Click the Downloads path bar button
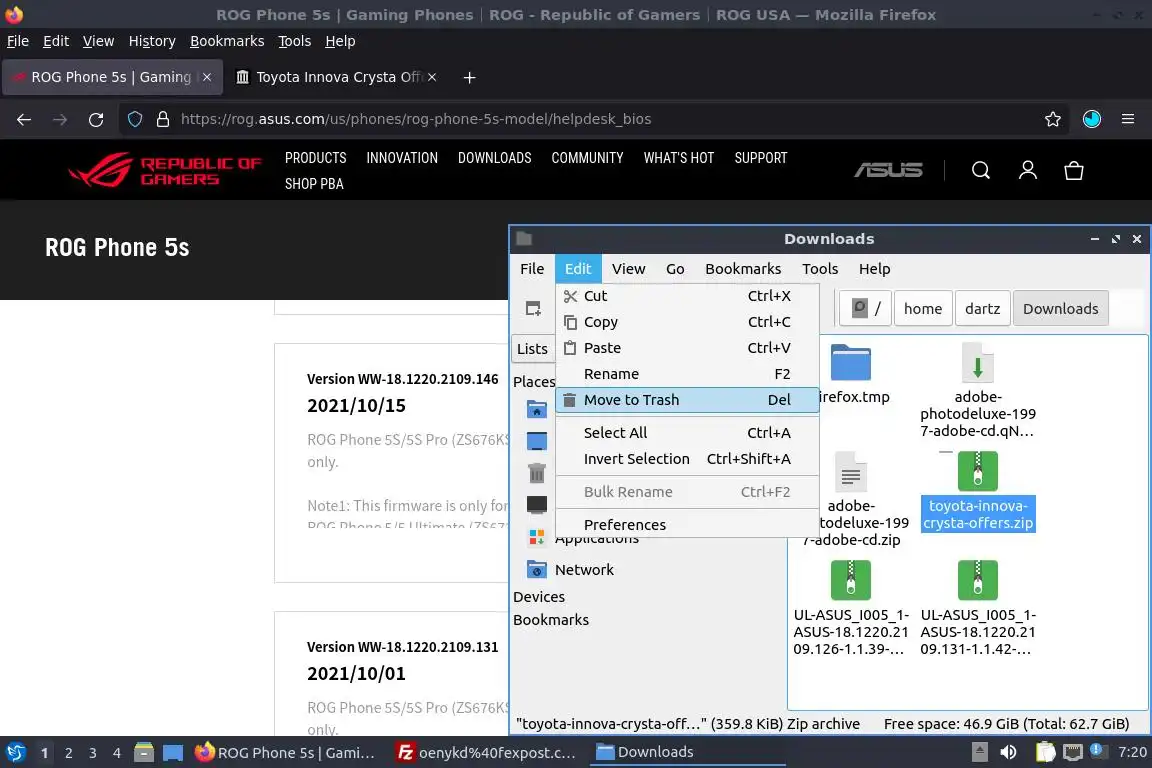 (1060, 309)
